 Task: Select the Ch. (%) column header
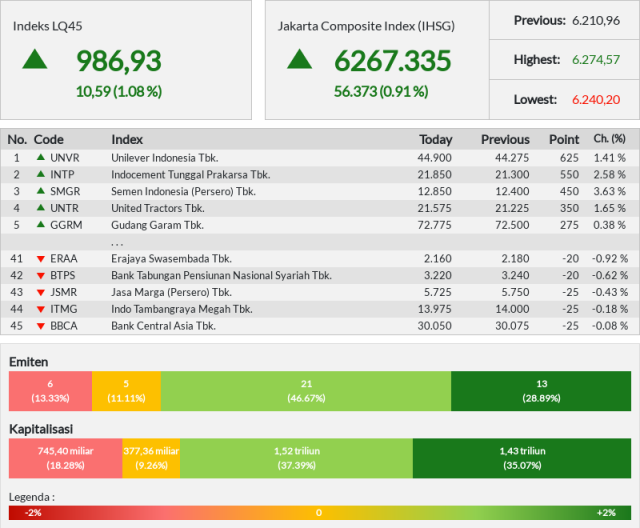[609, 139]
